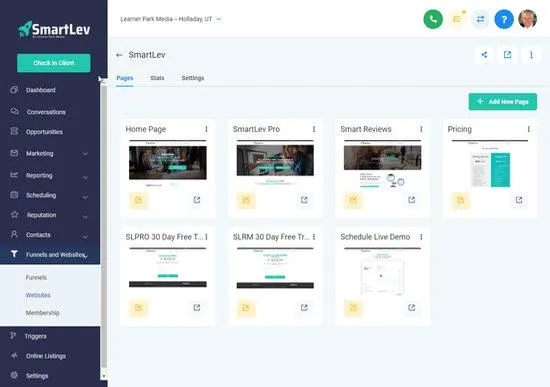
Task: Open the blue help question mark
Action: point(504,19)
